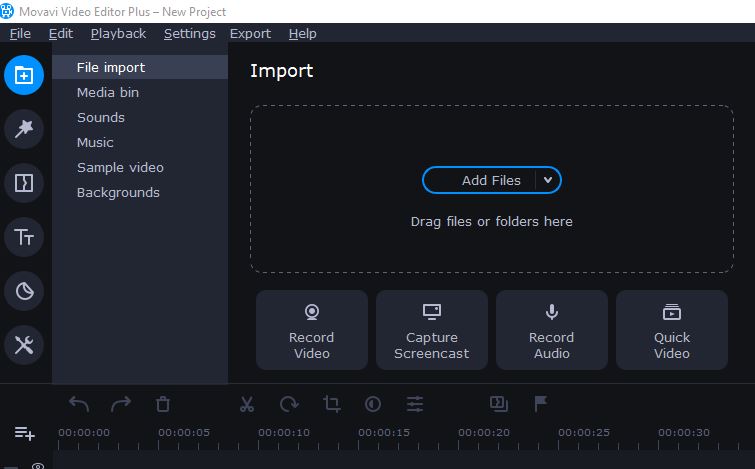The height and width of the screenshot is (469, 755).
Task: Open the Filters magic wand tab
Action: 24,129
